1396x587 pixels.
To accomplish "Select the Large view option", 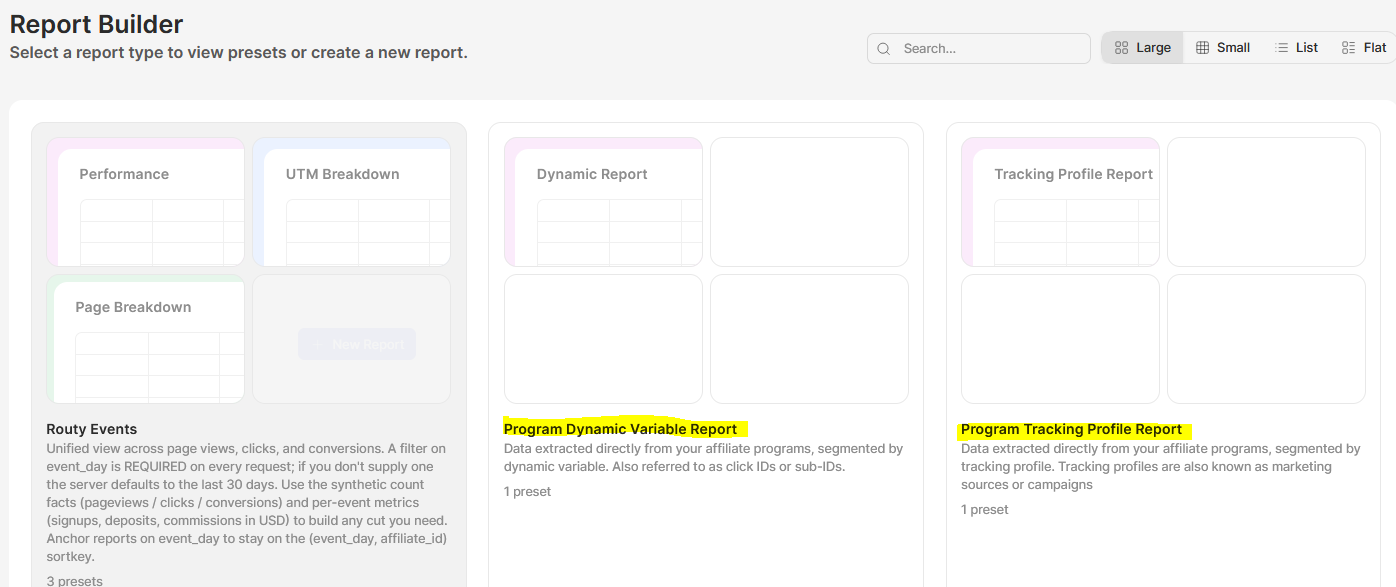I will click(1143, 47).
